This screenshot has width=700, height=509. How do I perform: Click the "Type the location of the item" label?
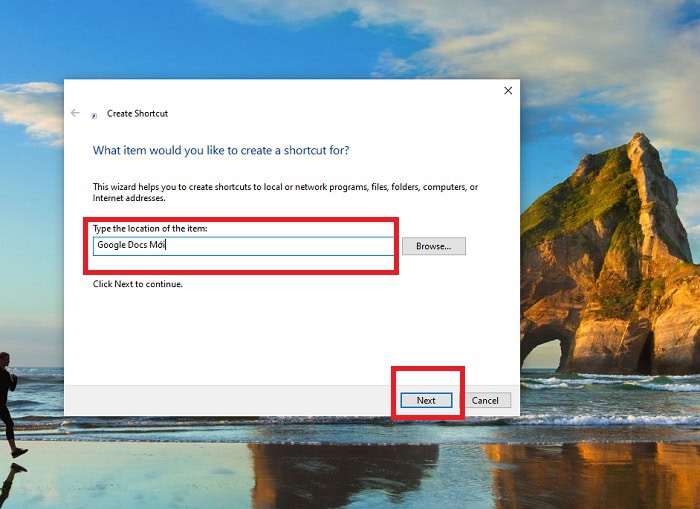150,229
